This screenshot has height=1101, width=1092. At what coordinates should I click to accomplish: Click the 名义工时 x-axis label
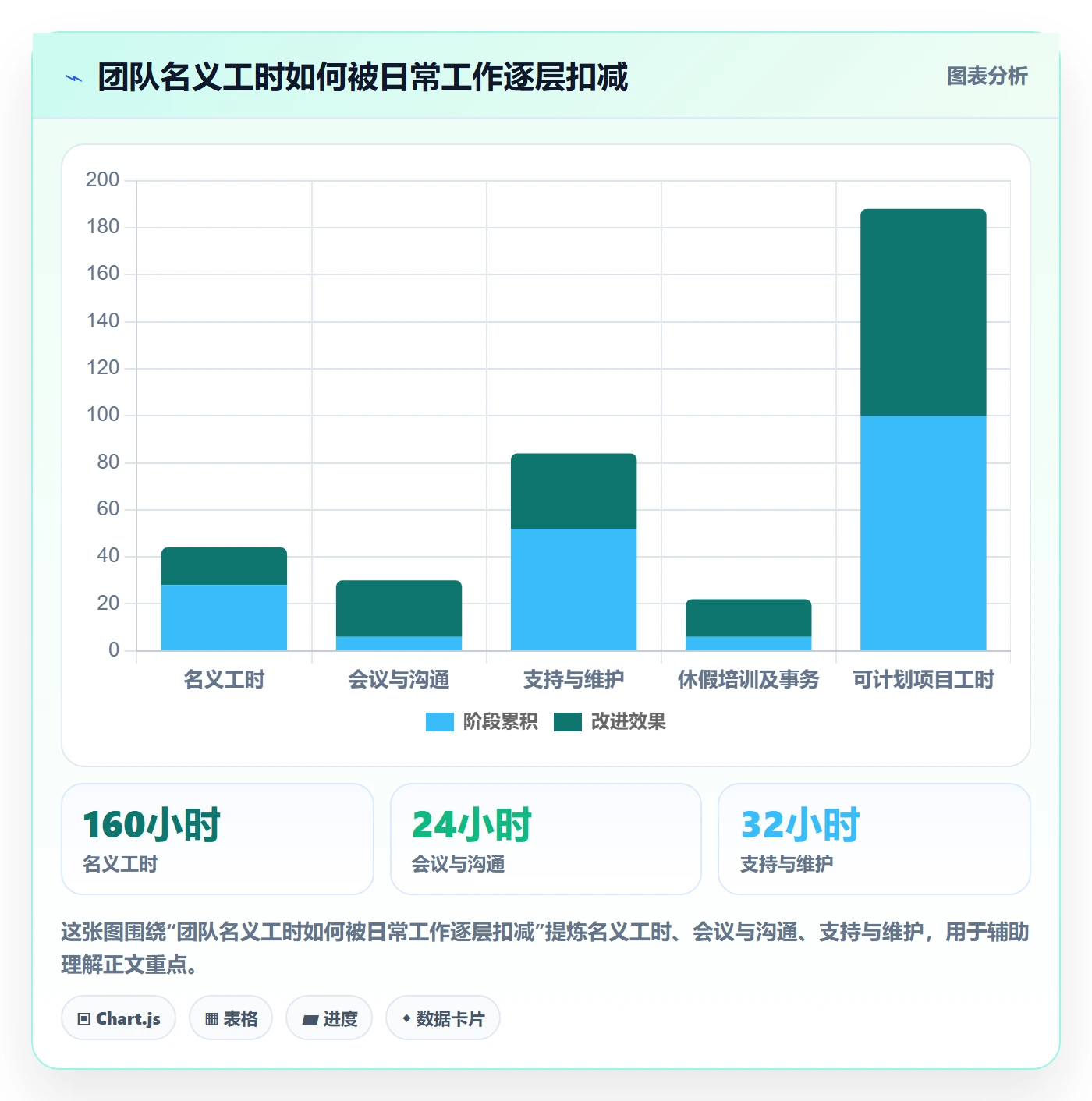(224, 680)
